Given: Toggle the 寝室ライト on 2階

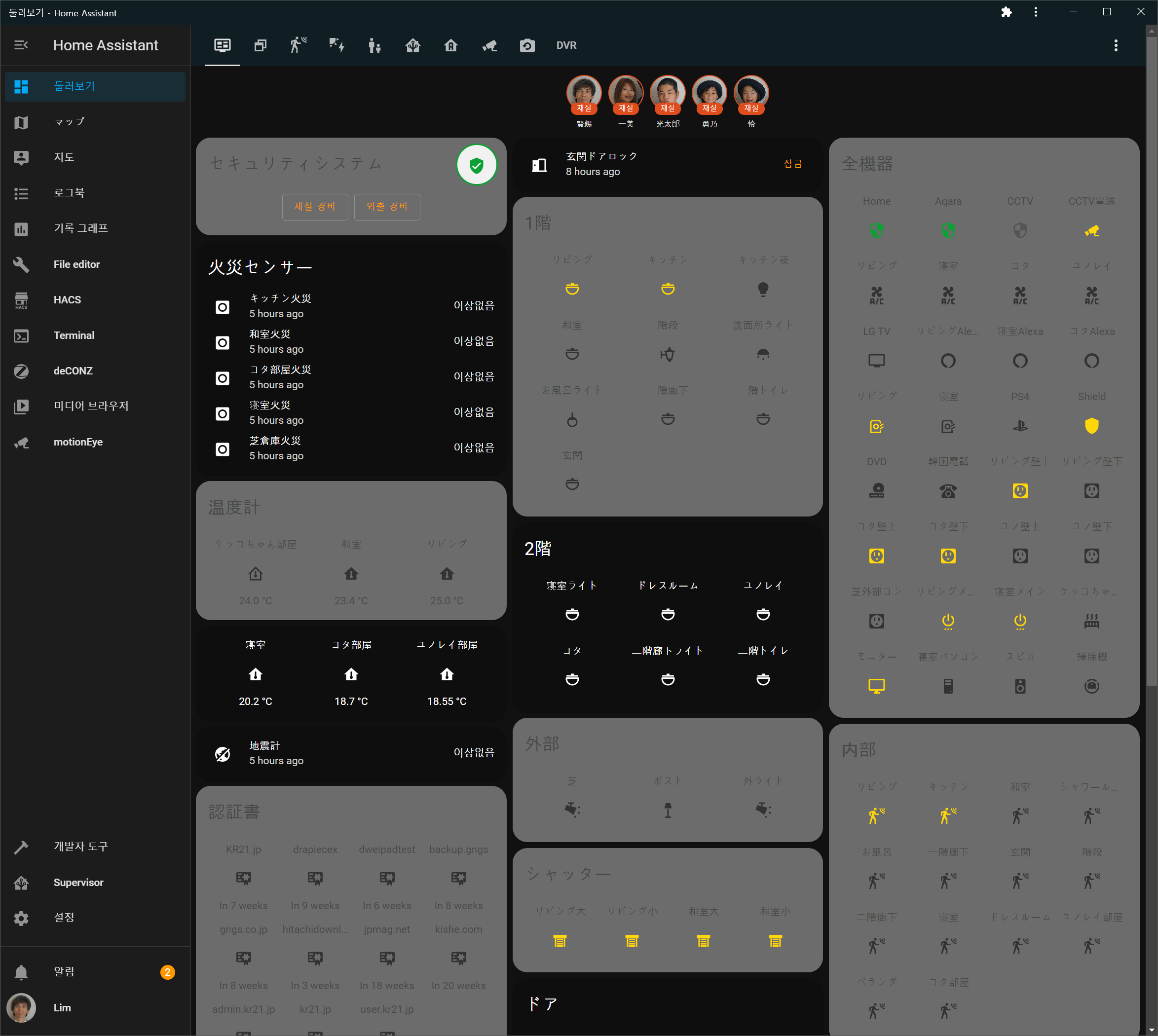Looking at the screenshot, I should [x=571, y=614].
